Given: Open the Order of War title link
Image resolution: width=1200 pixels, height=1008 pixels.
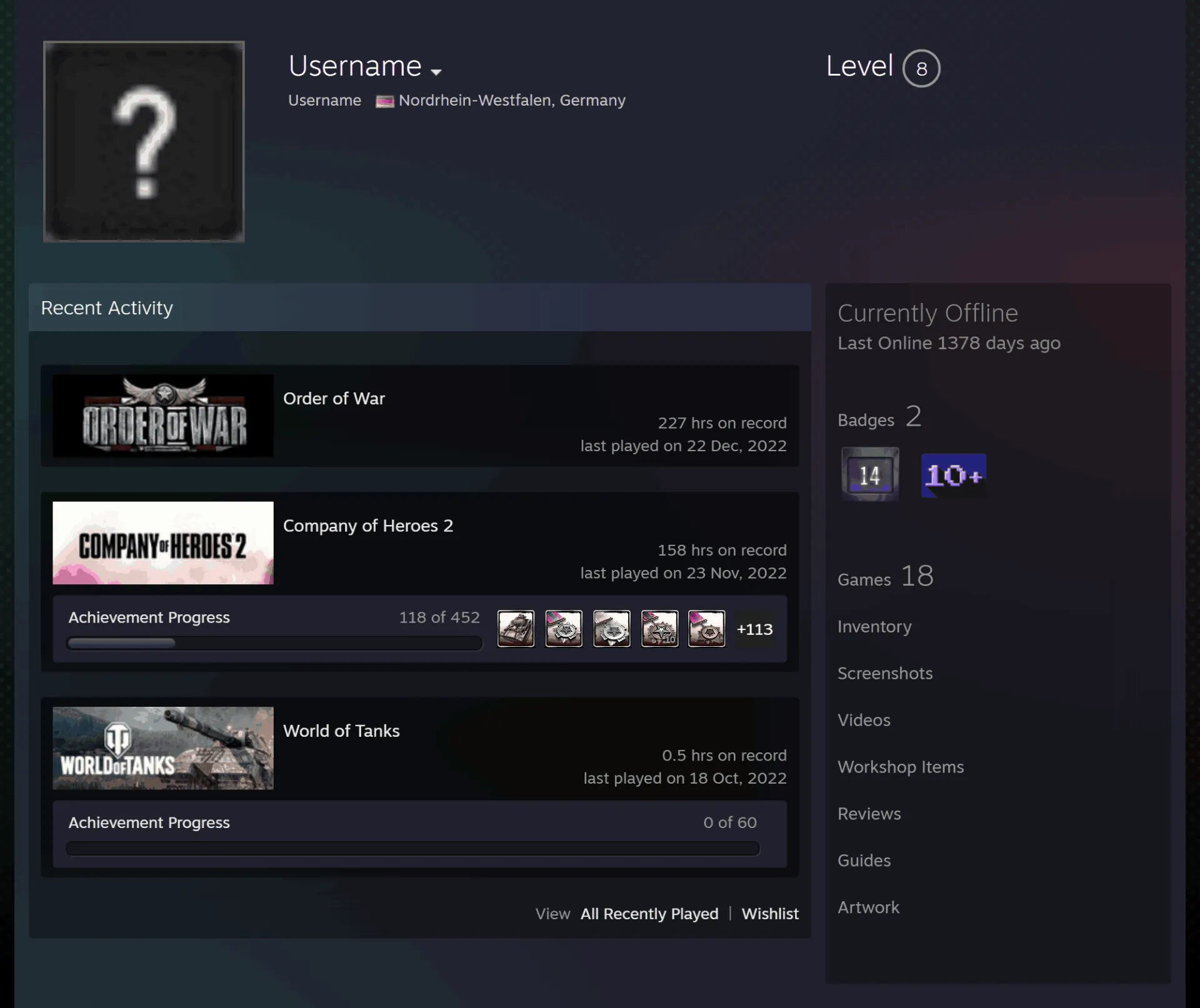Looking at the screenshot, I should click(334, 399).
